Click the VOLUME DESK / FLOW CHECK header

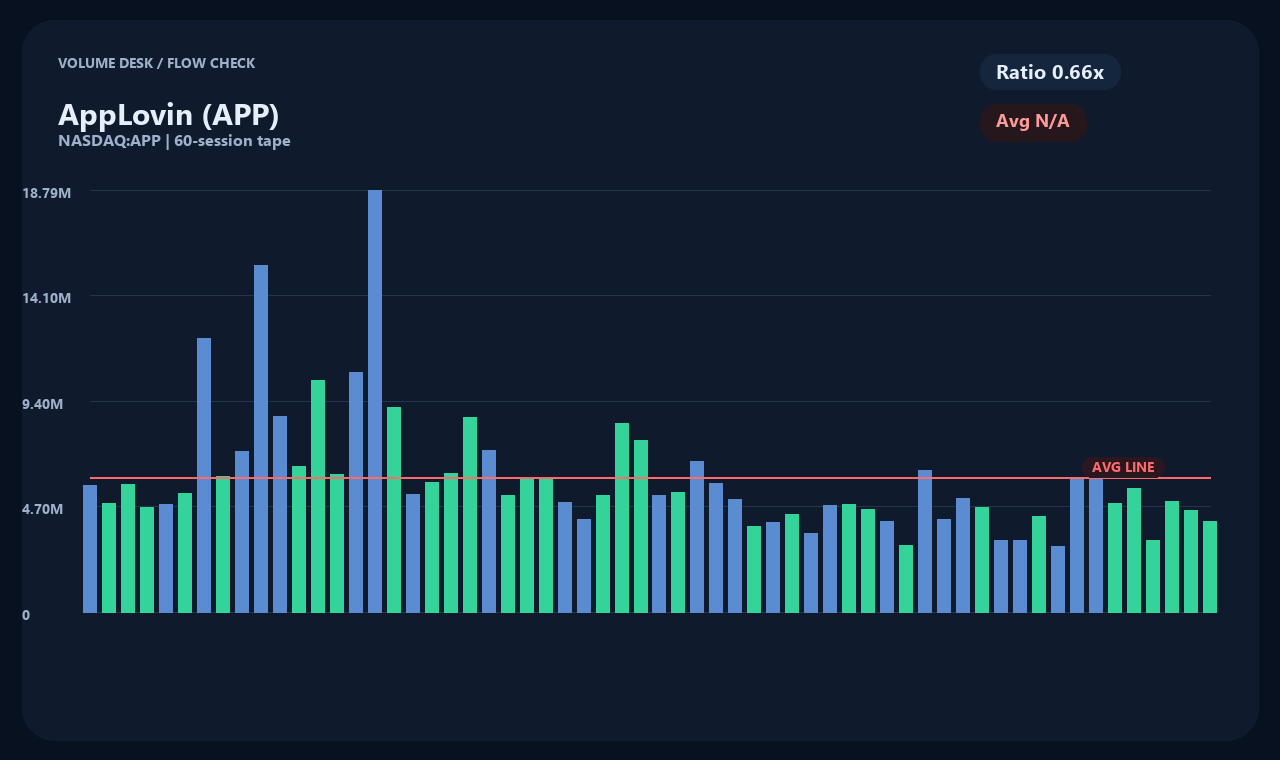[x=157, y=63]
